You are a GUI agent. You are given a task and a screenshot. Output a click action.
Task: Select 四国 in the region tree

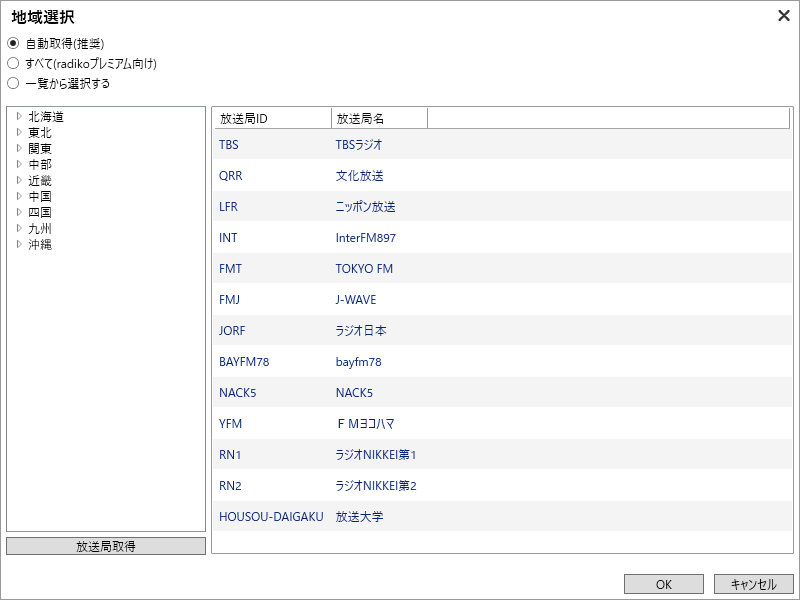(40, 212)
